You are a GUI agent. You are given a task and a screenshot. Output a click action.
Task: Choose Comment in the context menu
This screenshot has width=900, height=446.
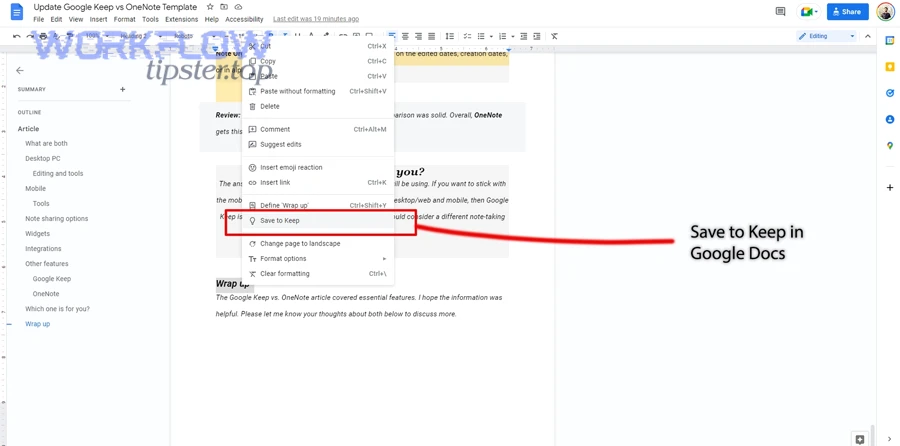coord(318,129)
